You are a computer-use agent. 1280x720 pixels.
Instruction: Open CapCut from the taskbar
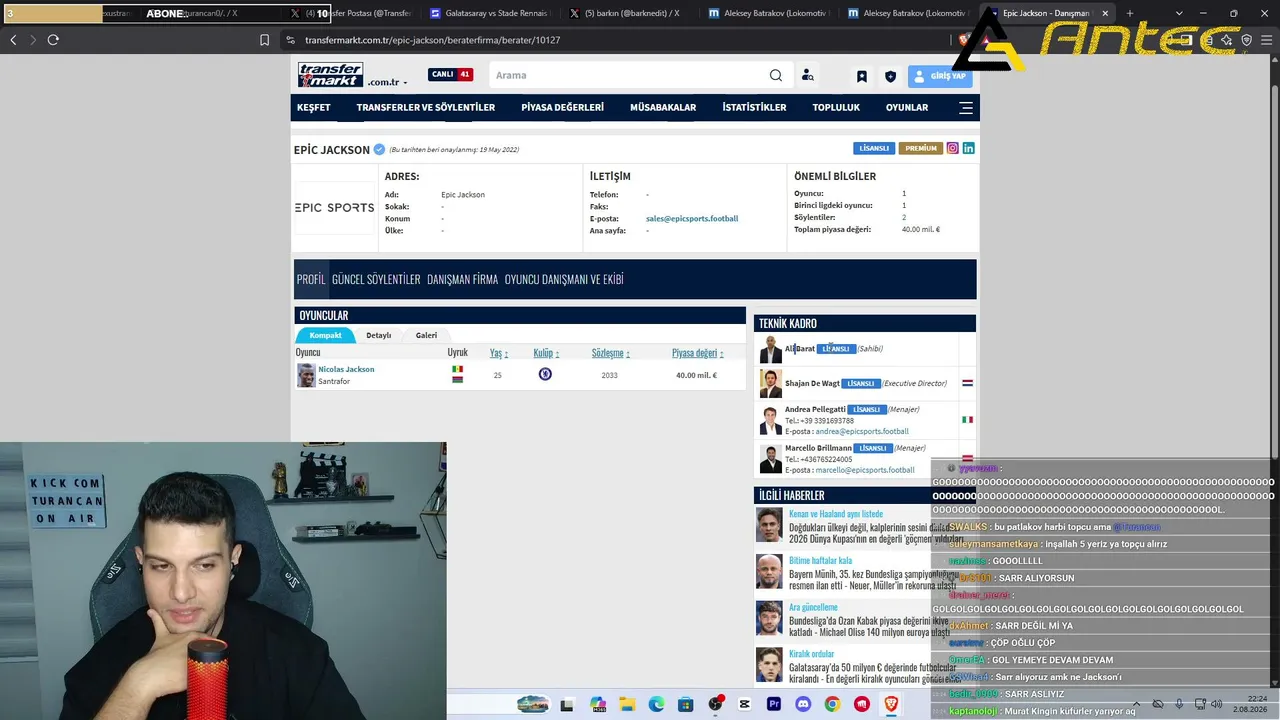coord(744,704)
